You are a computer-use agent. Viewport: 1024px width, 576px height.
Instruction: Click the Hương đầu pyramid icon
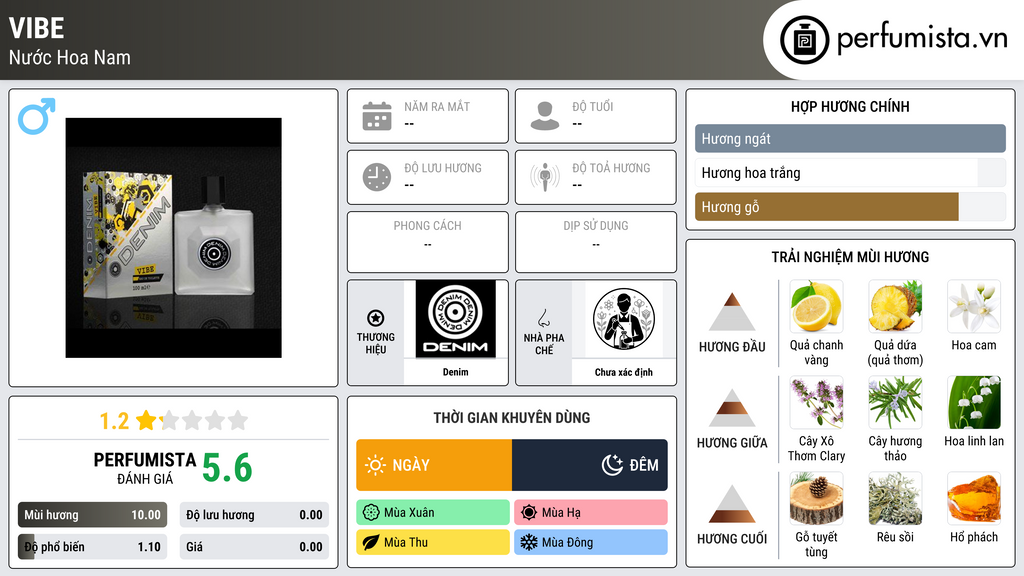[x=732, y=312]
